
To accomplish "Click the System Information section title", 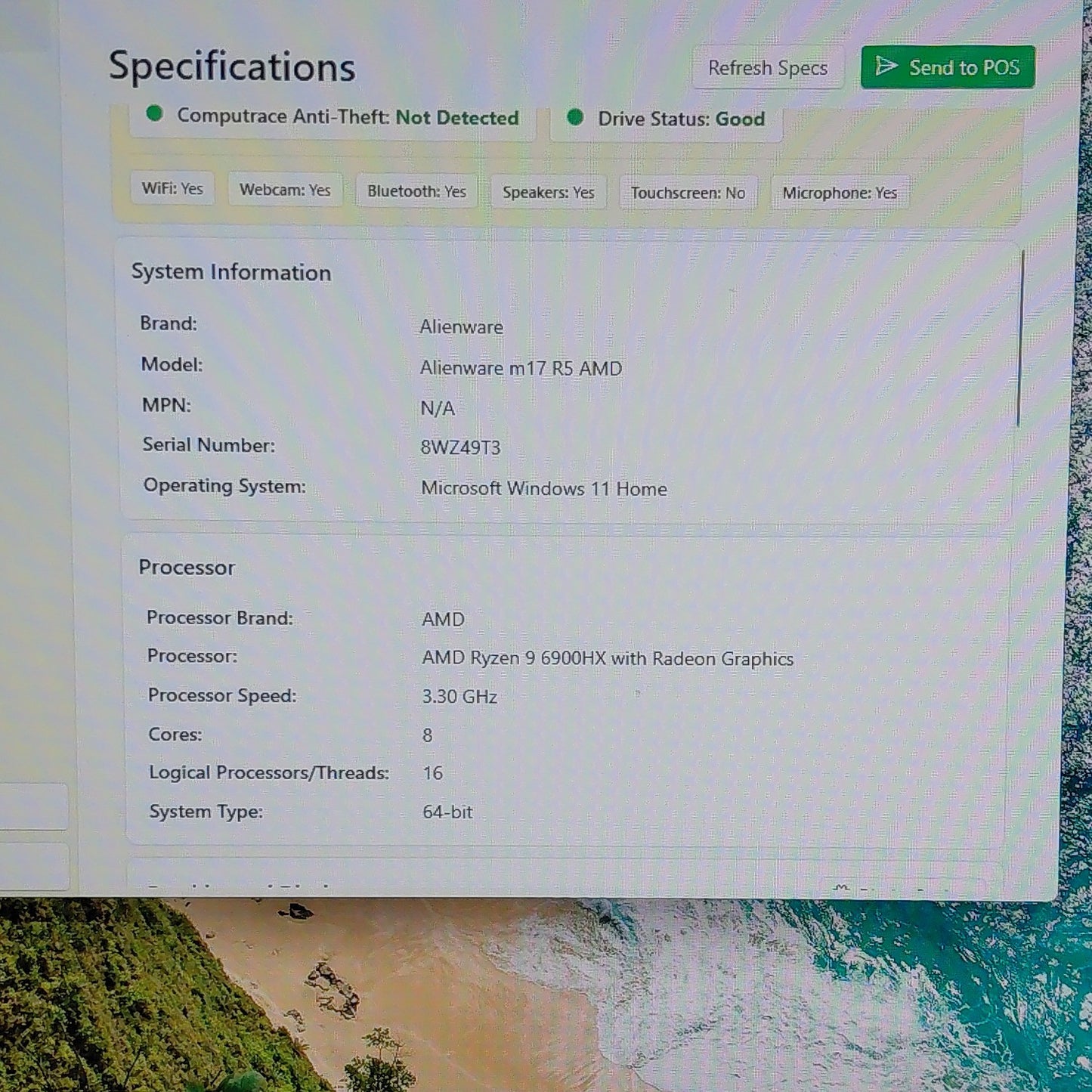I will click(x=231, y=272).
